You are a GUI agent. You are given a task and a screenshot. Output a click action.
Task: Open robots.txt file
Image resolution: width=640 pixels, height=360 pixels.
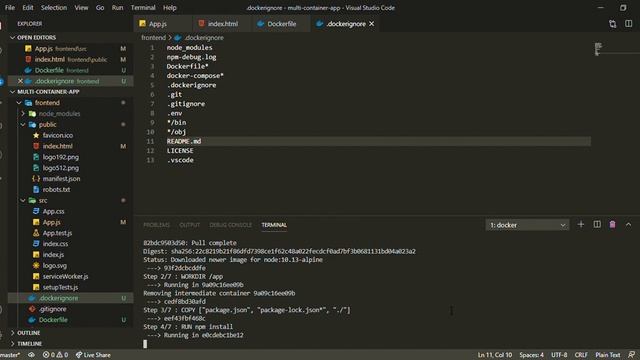pos(56,189)
